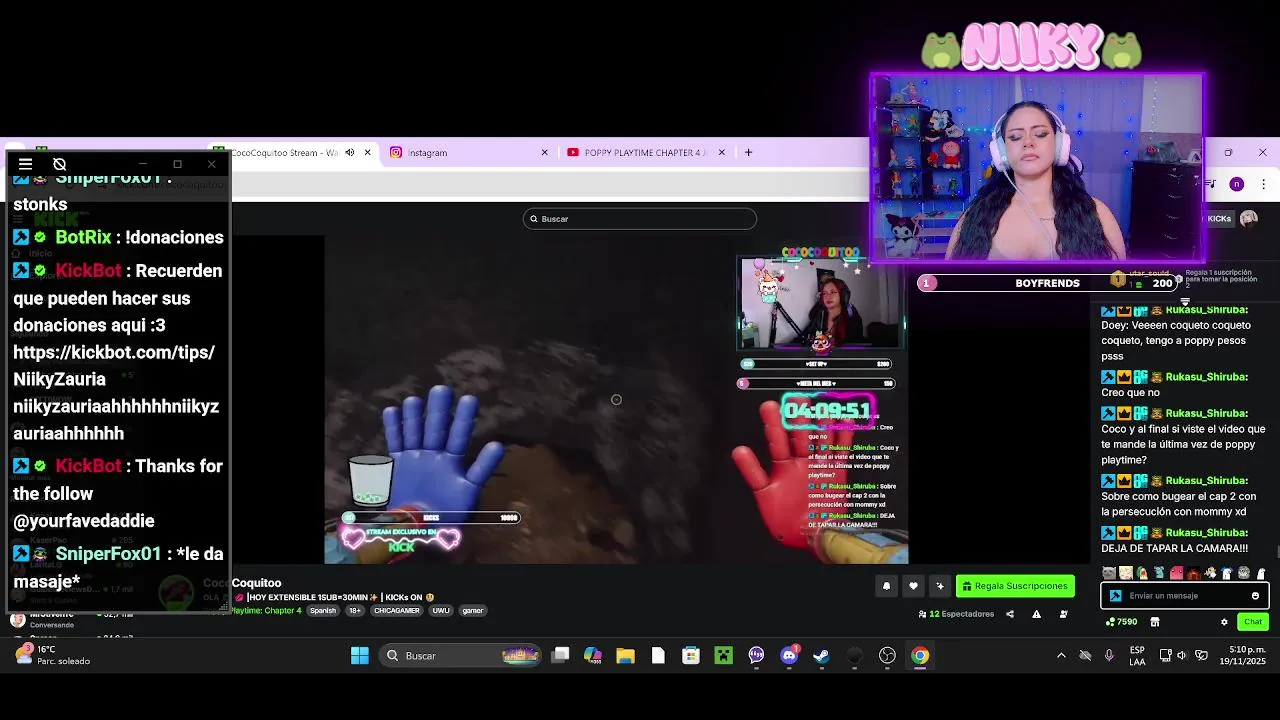
Task: Open OBS Studio from the taskbar
Action: (887, 656)
